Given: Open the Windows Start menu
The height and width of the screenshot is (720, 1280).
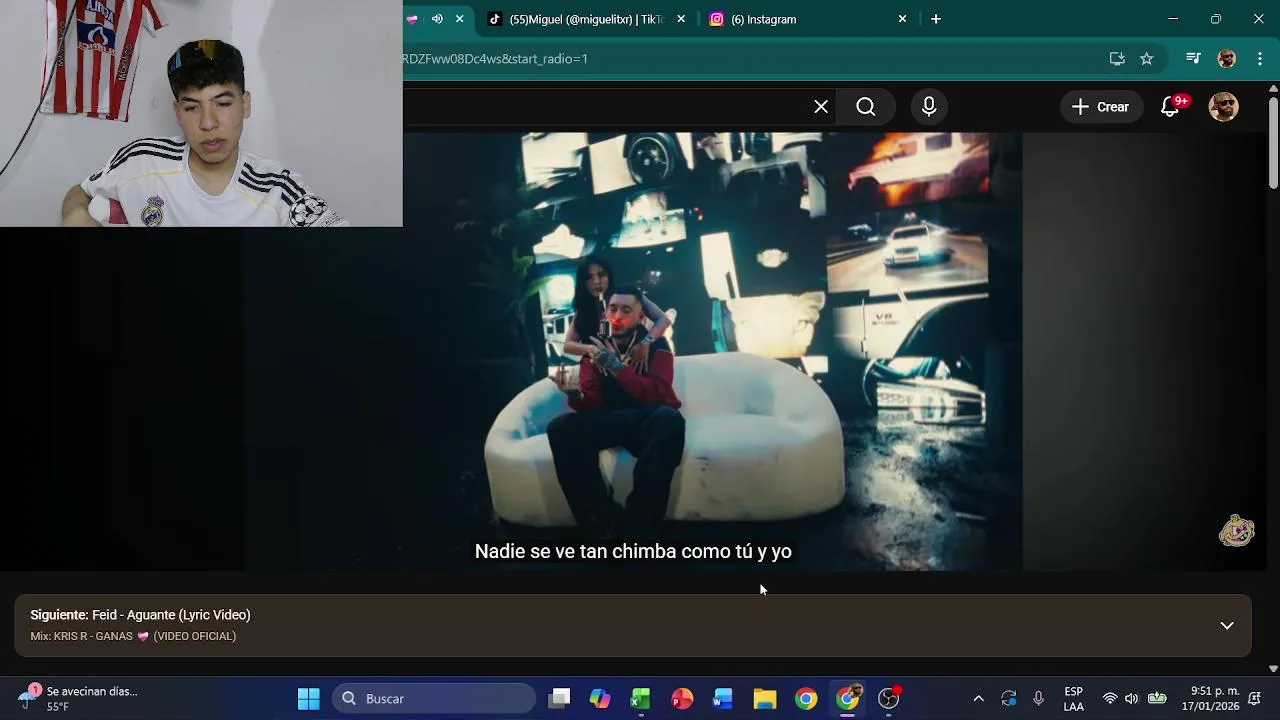Looking at the screenshot, I should [x=309, y=699].
